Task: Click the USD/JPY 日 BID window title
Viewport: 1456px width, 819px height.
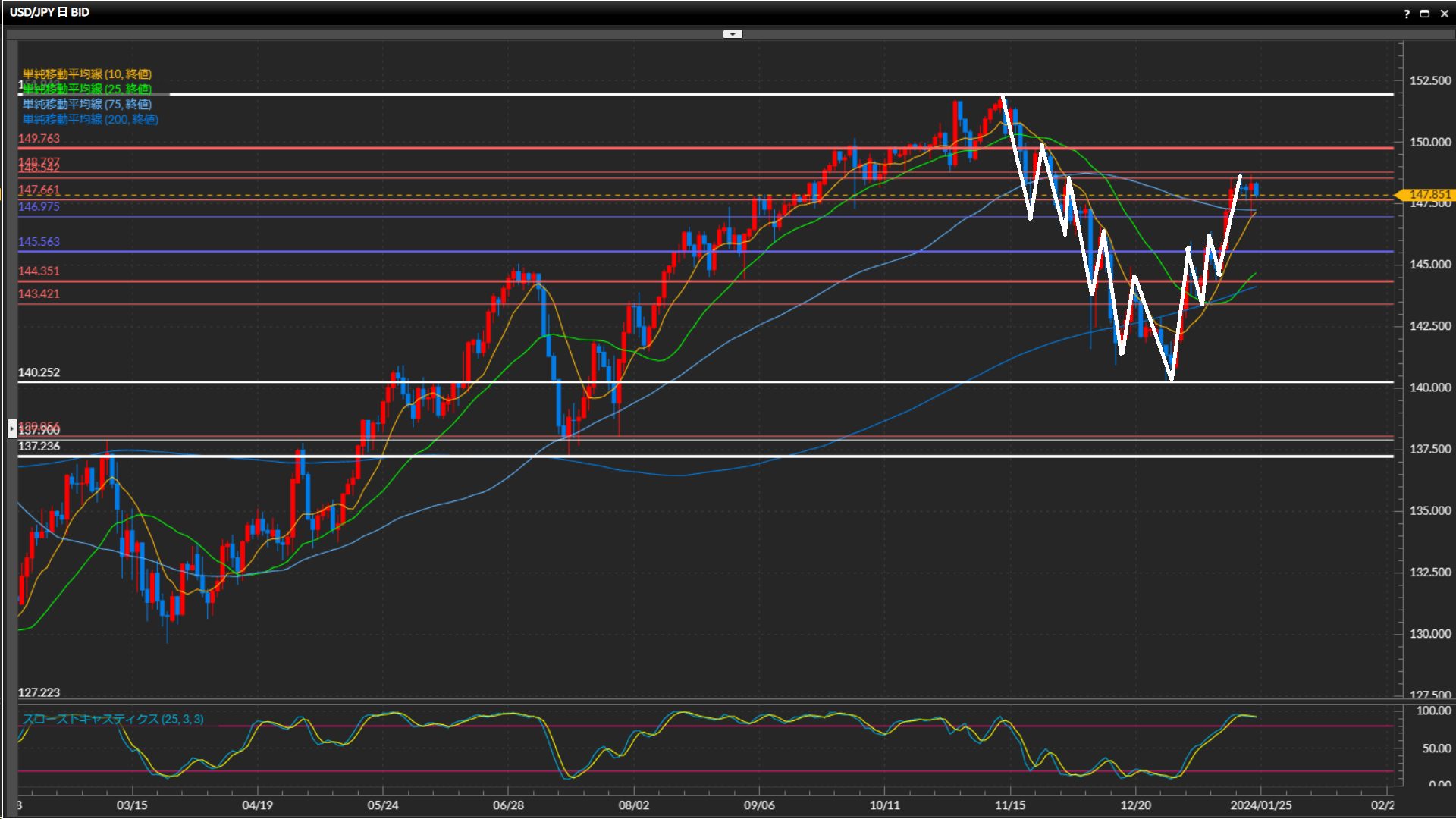Action: 49,12
